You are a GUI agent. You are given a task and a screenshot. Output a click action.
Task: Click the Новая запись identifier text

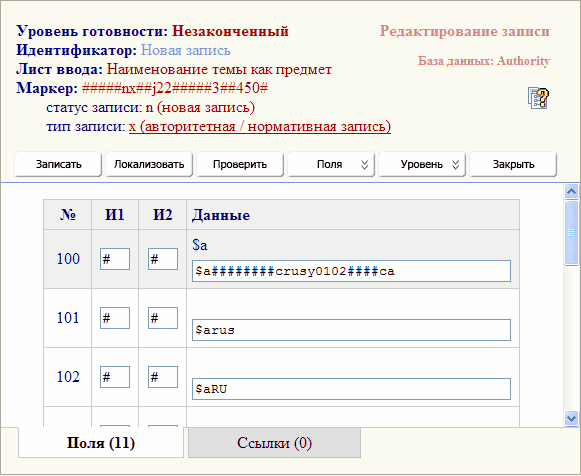[x=186, y=50]
